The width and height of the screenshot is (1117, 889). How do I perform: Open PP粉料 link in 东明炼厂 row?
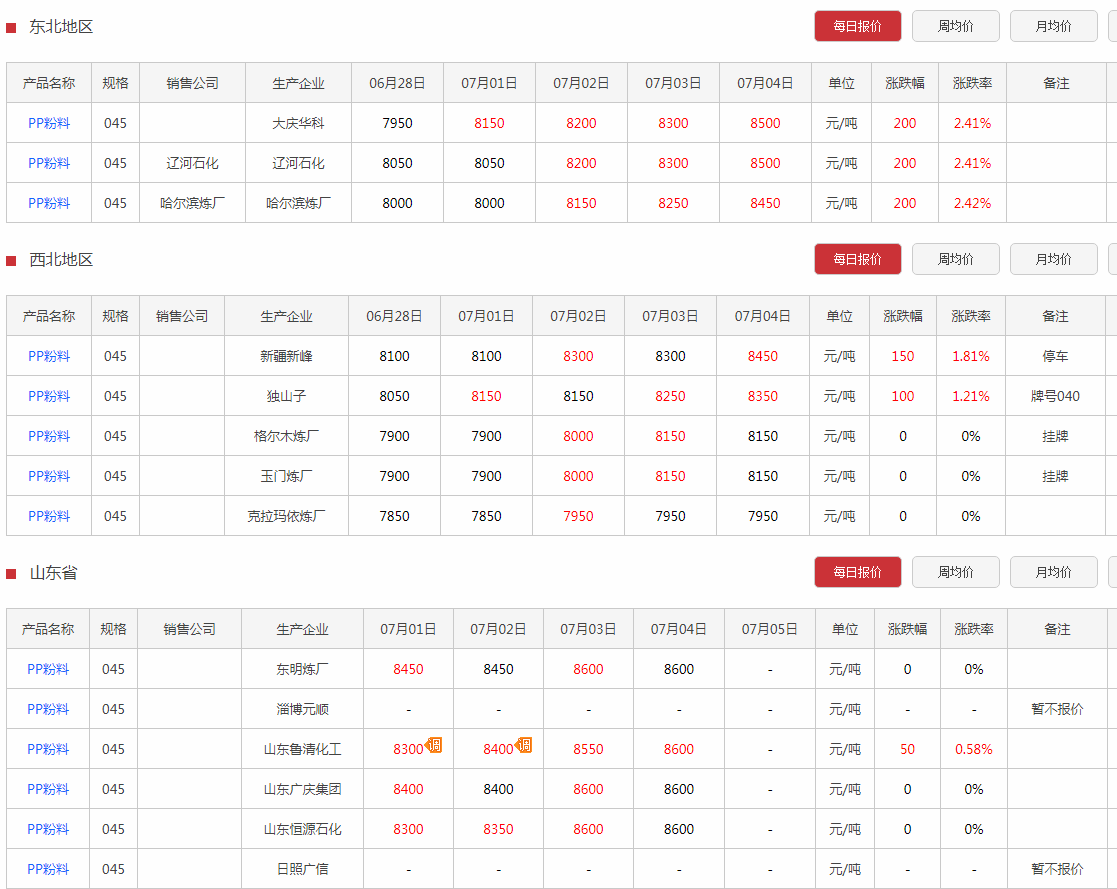point(48,669)
